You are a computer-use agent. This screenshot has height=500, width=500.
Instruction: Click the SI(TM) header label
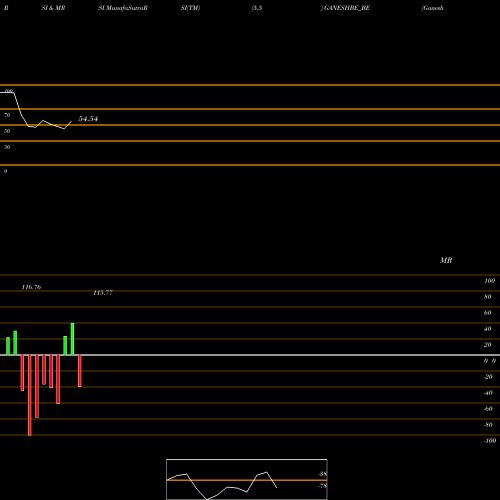[x=190, y=8]
